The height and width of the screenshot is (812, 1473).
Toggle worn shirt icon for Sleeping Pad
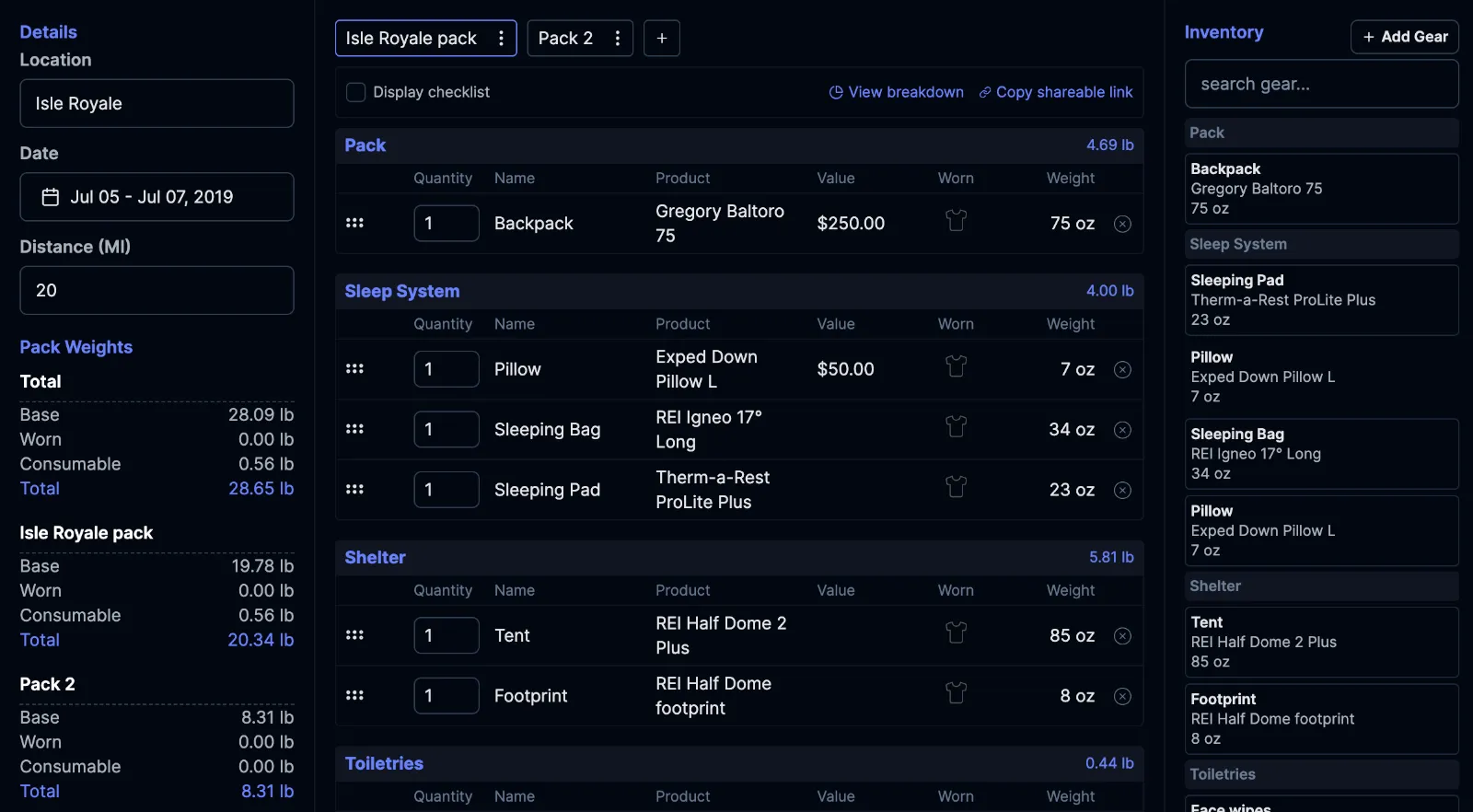click(x=957, y=487)
